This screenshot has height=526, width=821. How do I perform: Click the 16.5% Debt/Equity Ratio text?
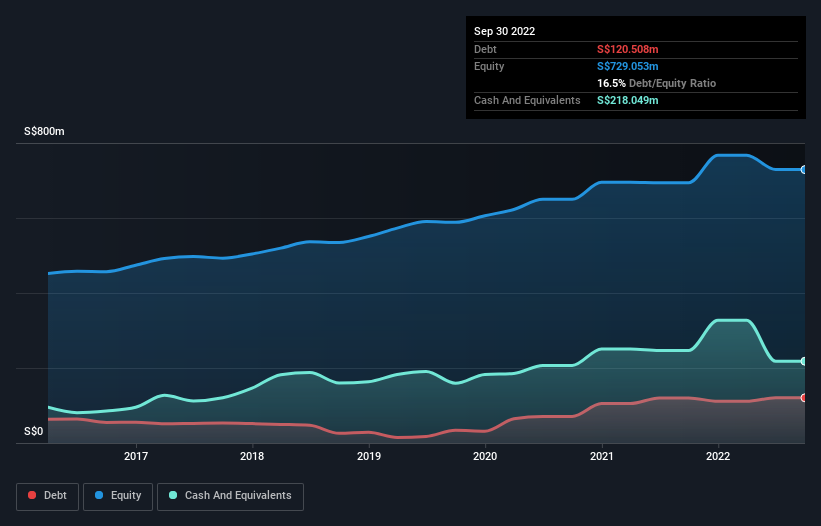tap(656, 83)
